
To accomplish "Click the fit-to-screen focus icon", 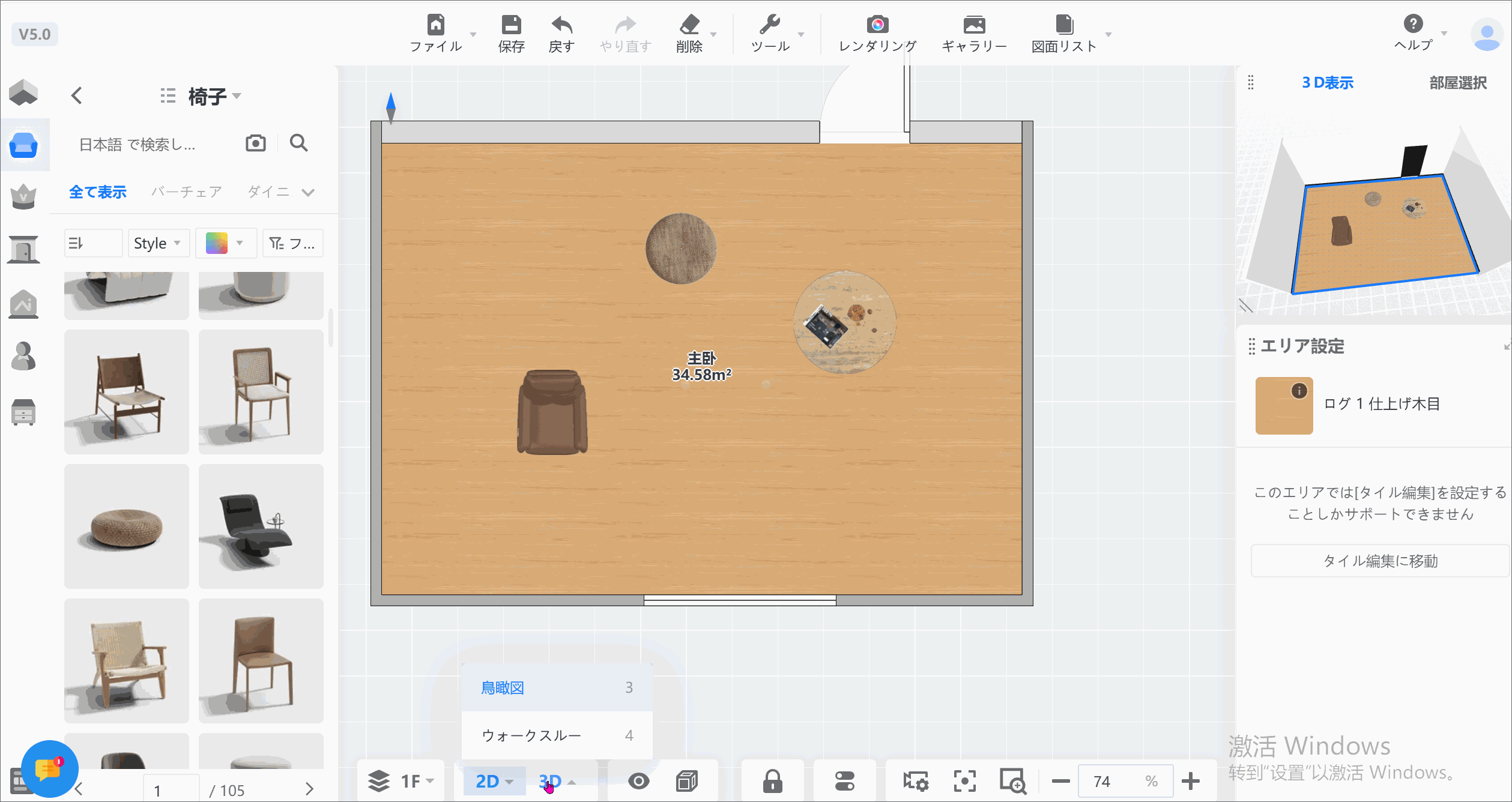I will pos(964,781).
